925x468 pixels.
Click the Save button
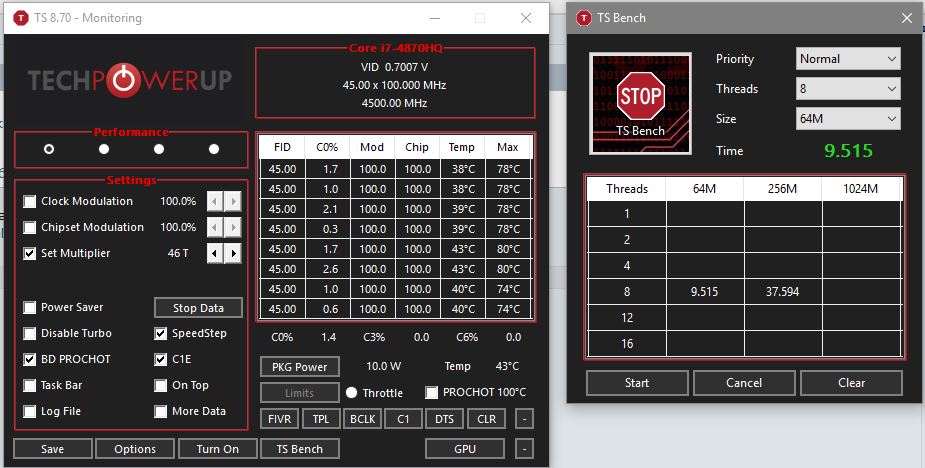pyautogui.click(x=53, y=449)
